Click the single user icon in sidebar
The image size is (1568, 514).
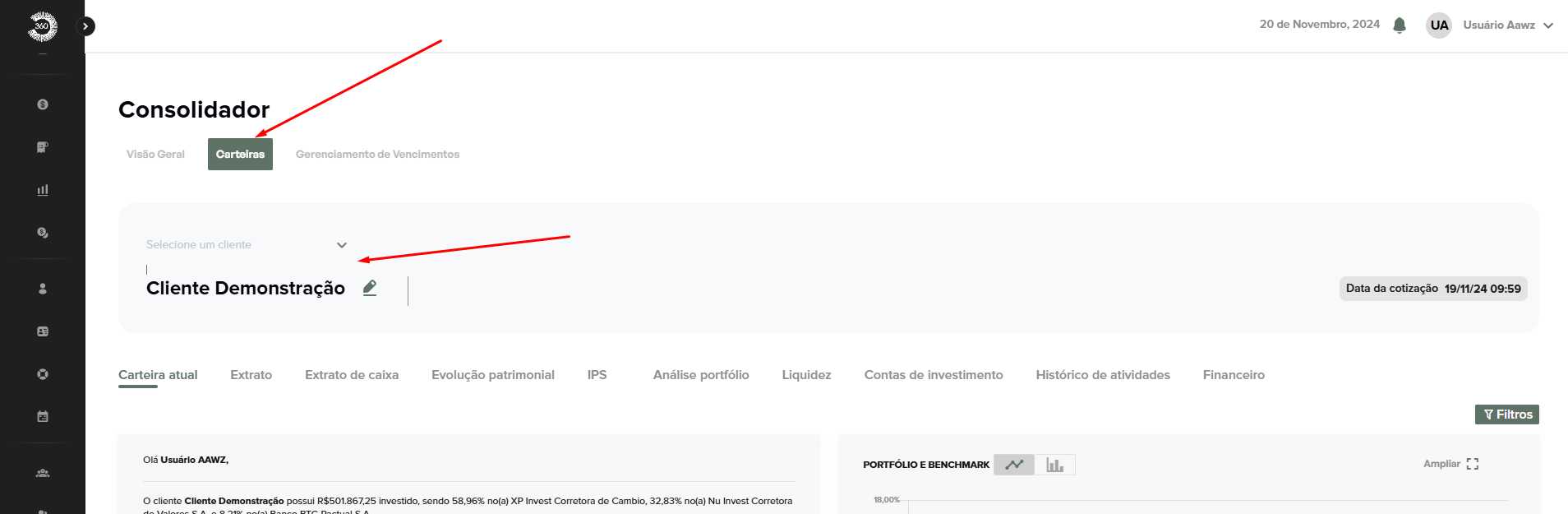click(x=43, y=289)
